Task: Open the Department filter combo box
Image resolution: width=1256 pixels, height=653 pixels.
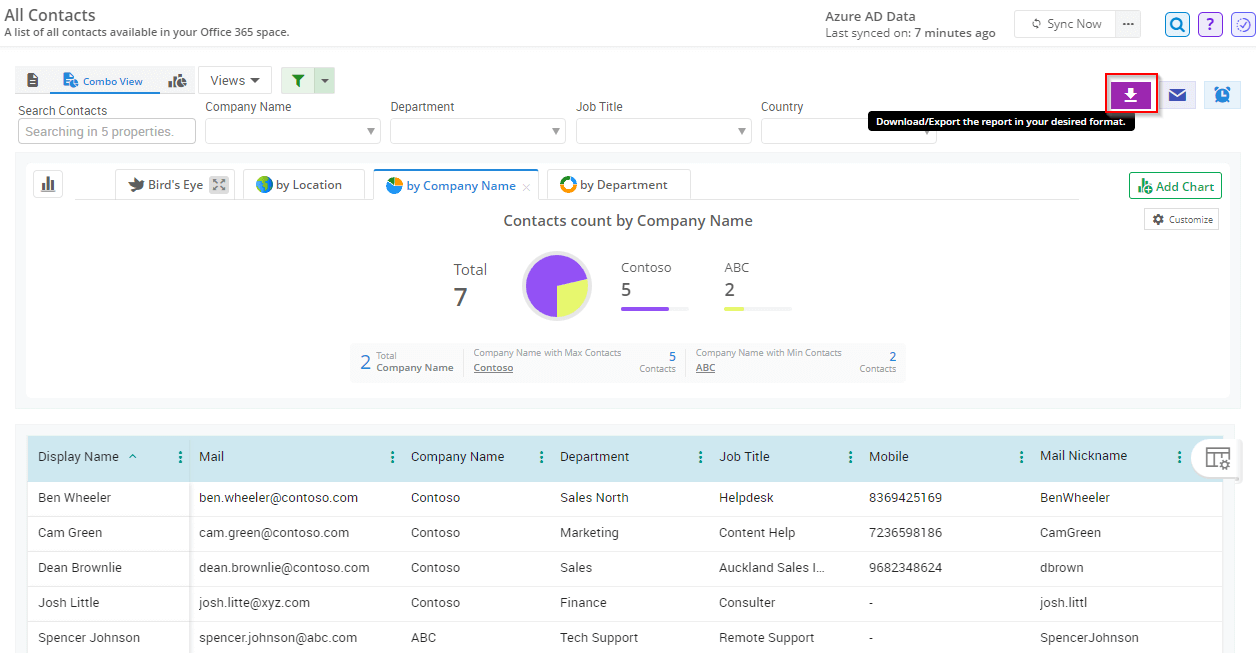Action: tap(477, 130)
